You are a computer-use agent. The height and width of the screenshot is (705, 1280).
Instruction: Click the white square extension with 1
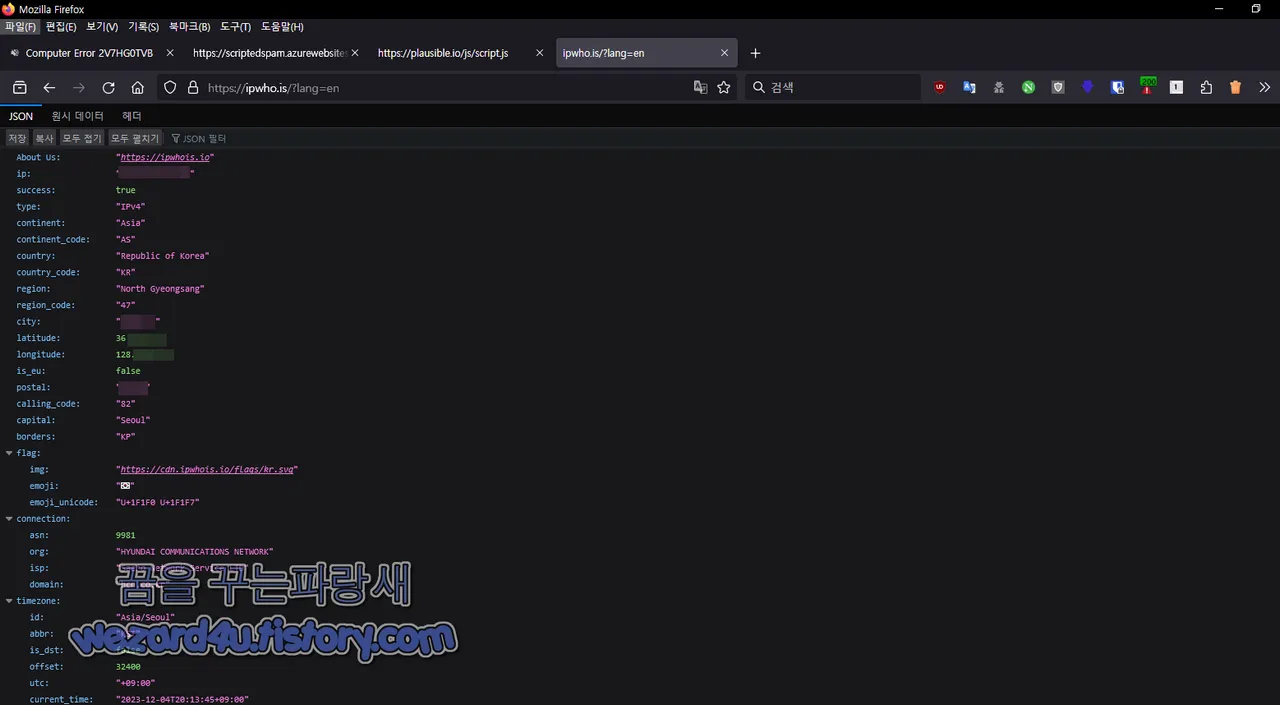coord(1176,88)
